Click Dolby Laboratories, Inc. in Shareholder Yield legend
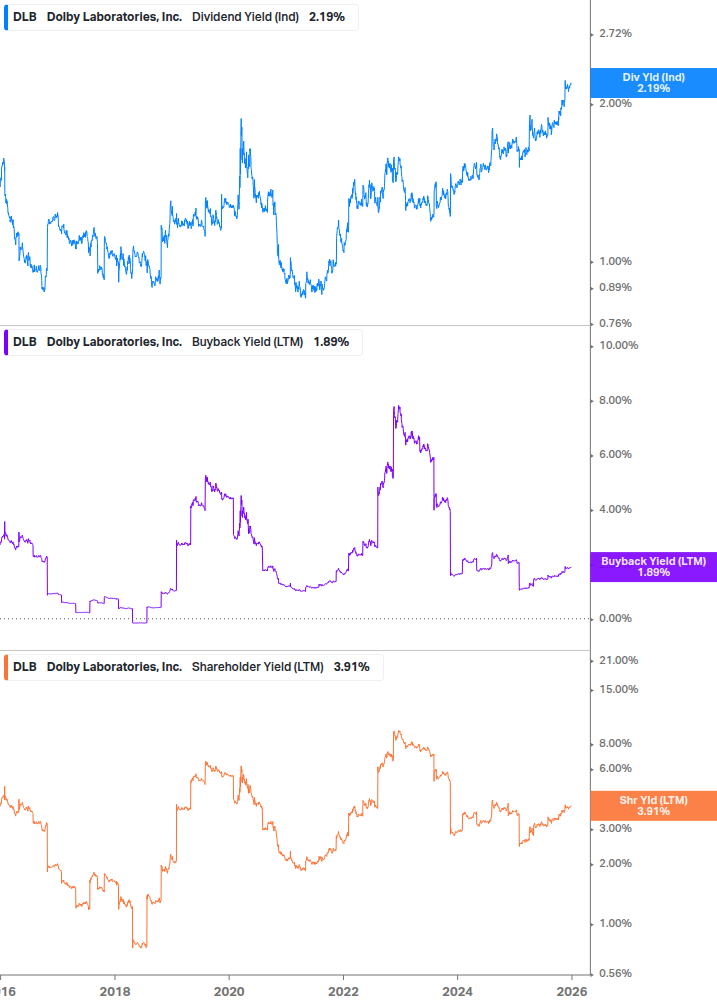The image size is (717, 1005). click(114, 667)
